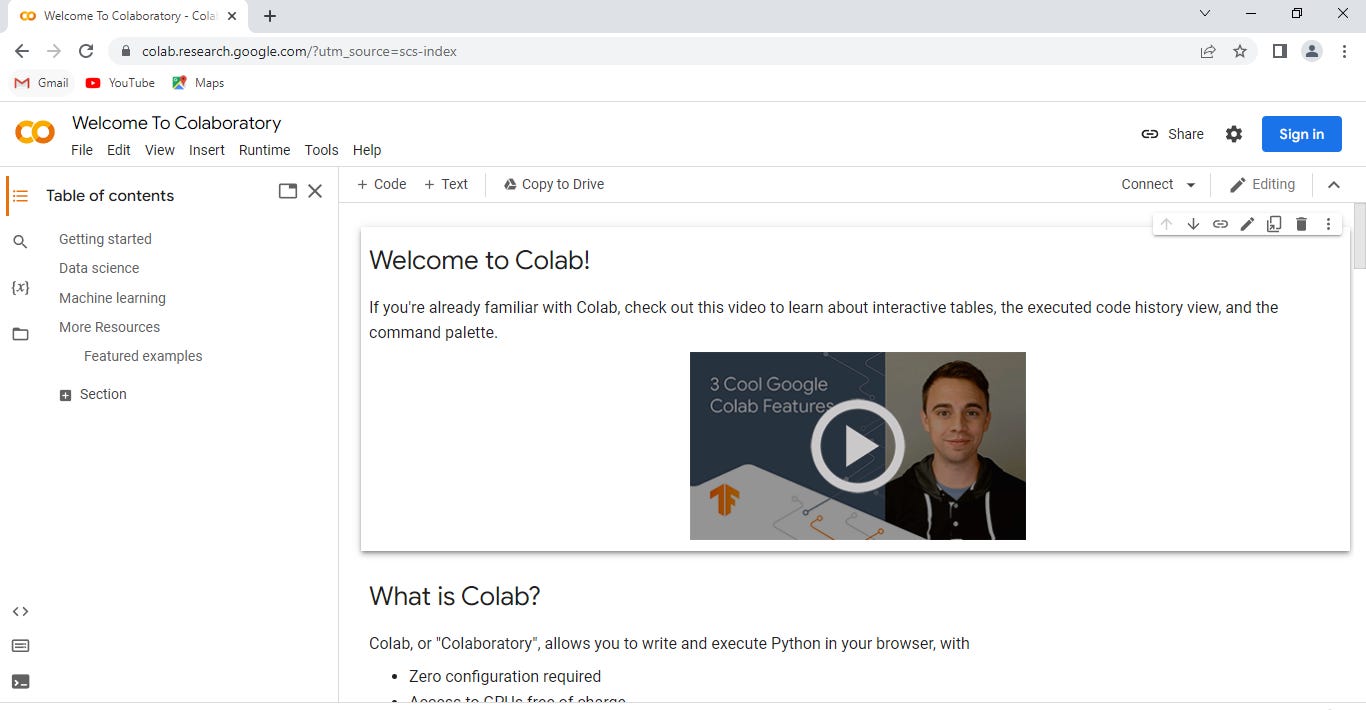Open YouTube bookmark
Image resolution: width=1366 pixels, height=710 pixels.
pyautogui.click(x=120, y=83)
